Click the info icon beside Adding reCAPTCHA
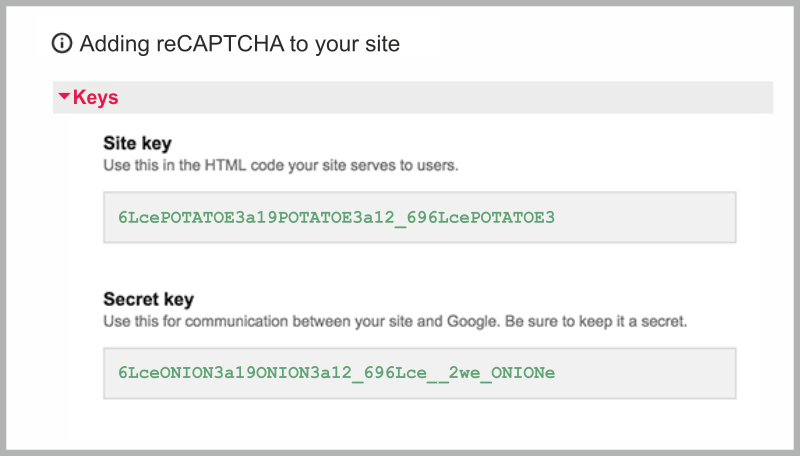Screen dimensions: 800x456 [62, 43]
